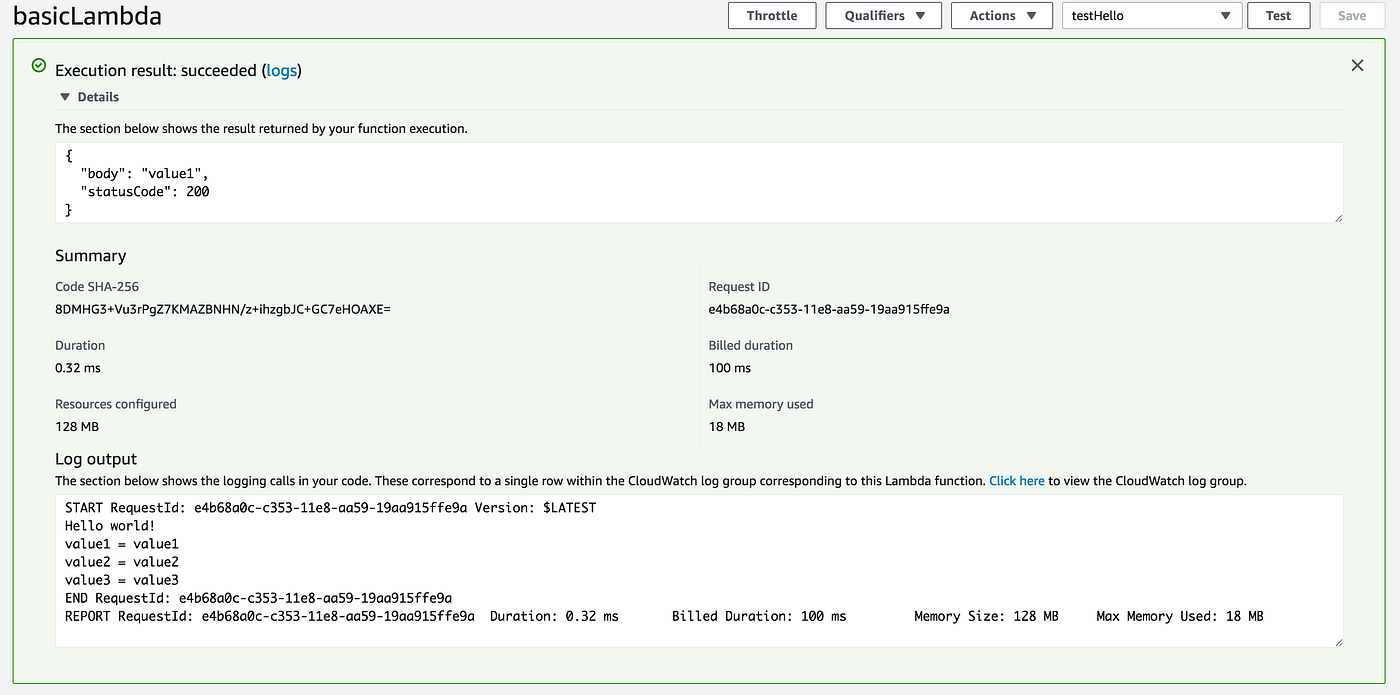
Task: Click the disabled Save button
Action: pos(1351,15)
